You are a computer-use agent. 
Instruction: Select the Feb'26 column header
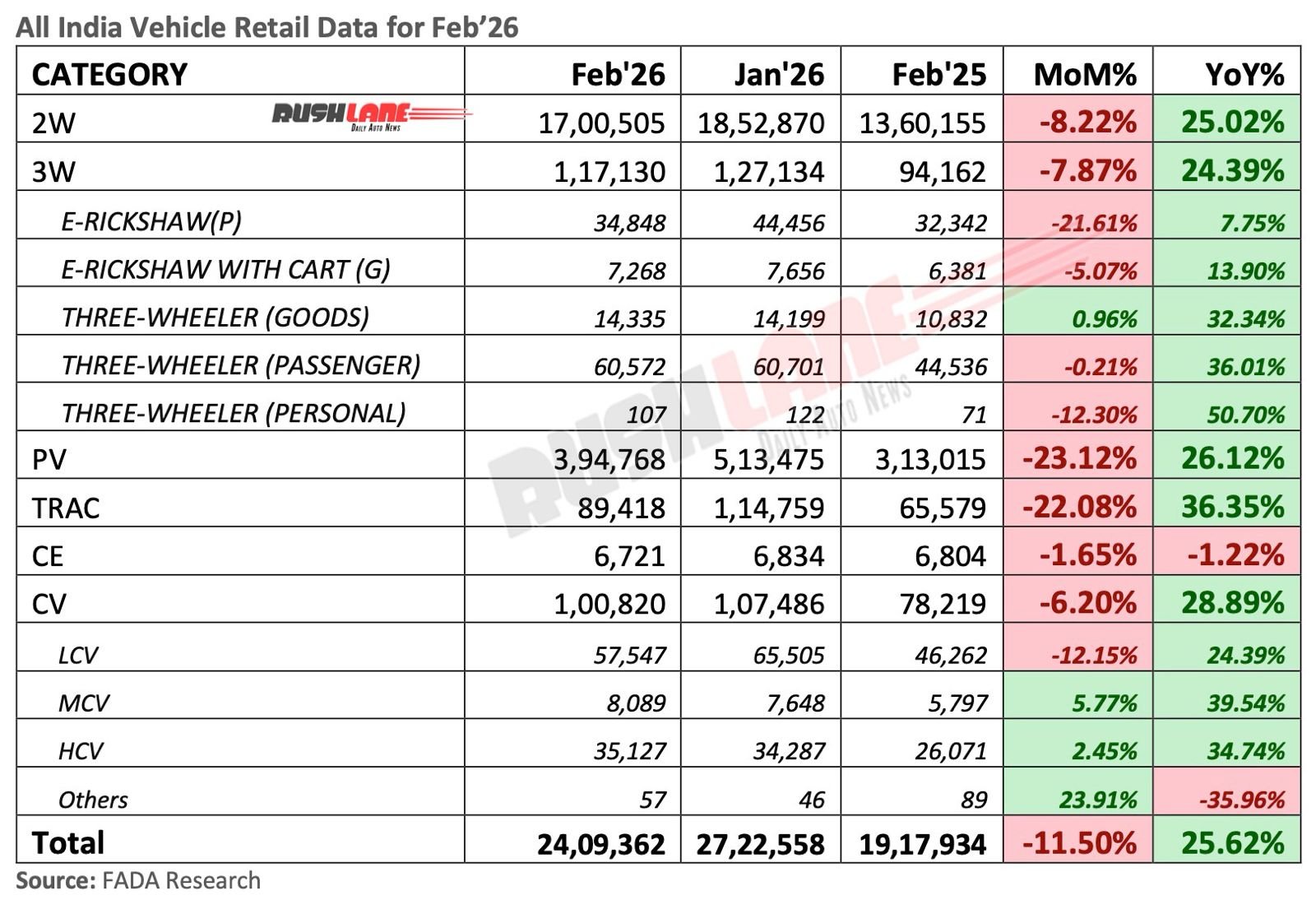click(x=619, y=74)
